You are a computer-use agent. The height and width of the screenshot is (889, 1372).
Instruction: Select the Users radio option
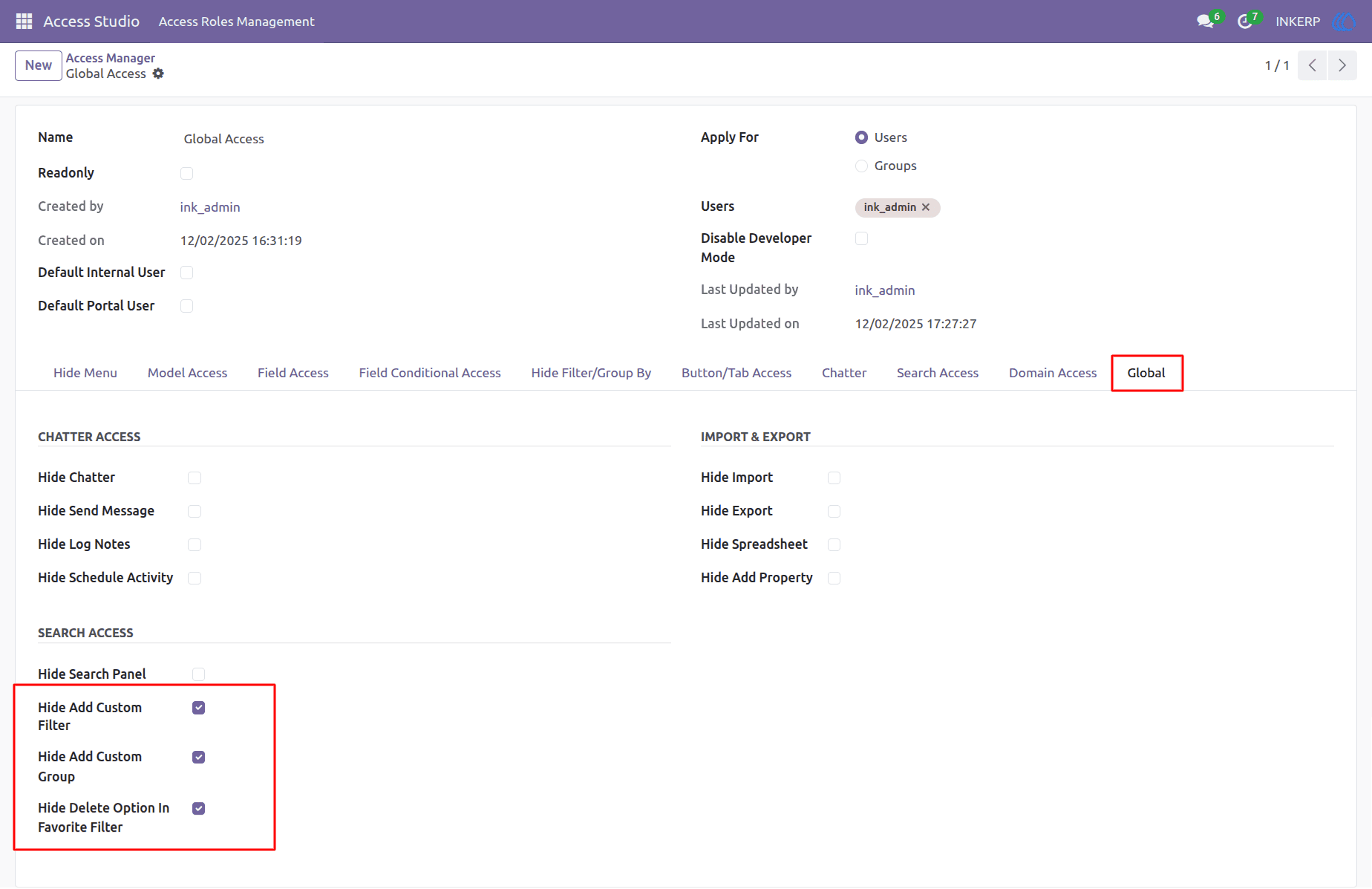[x=861, y=137]
